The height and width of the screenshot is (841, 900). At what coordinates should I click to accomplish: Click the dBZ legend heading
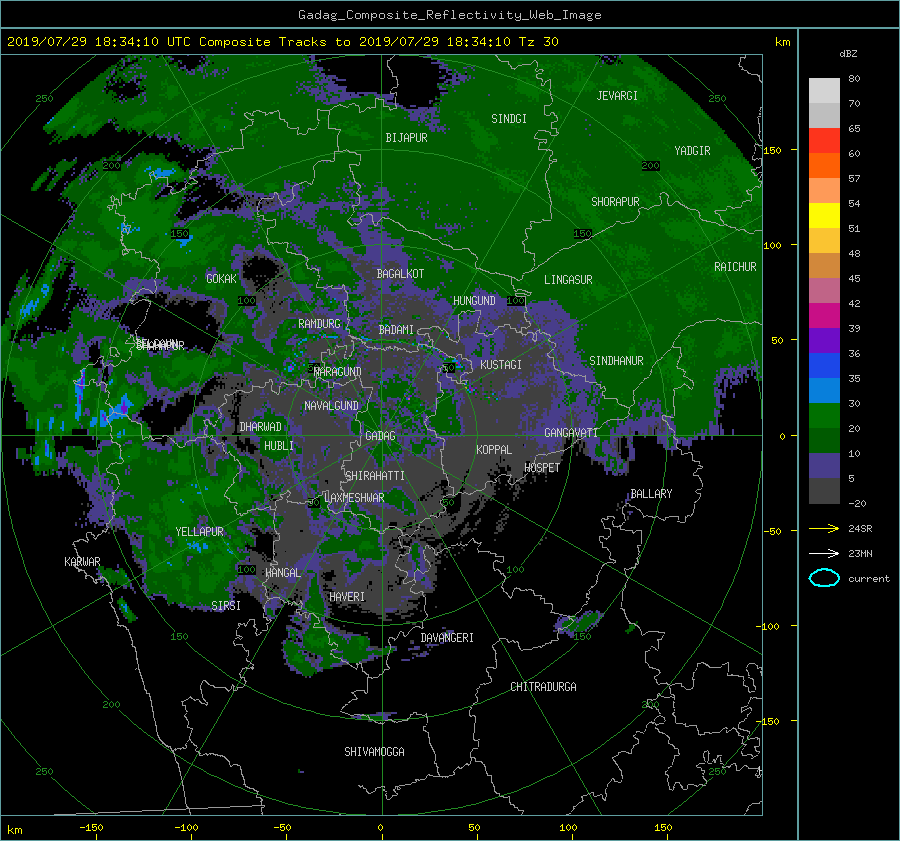click(x=848, y=54)
